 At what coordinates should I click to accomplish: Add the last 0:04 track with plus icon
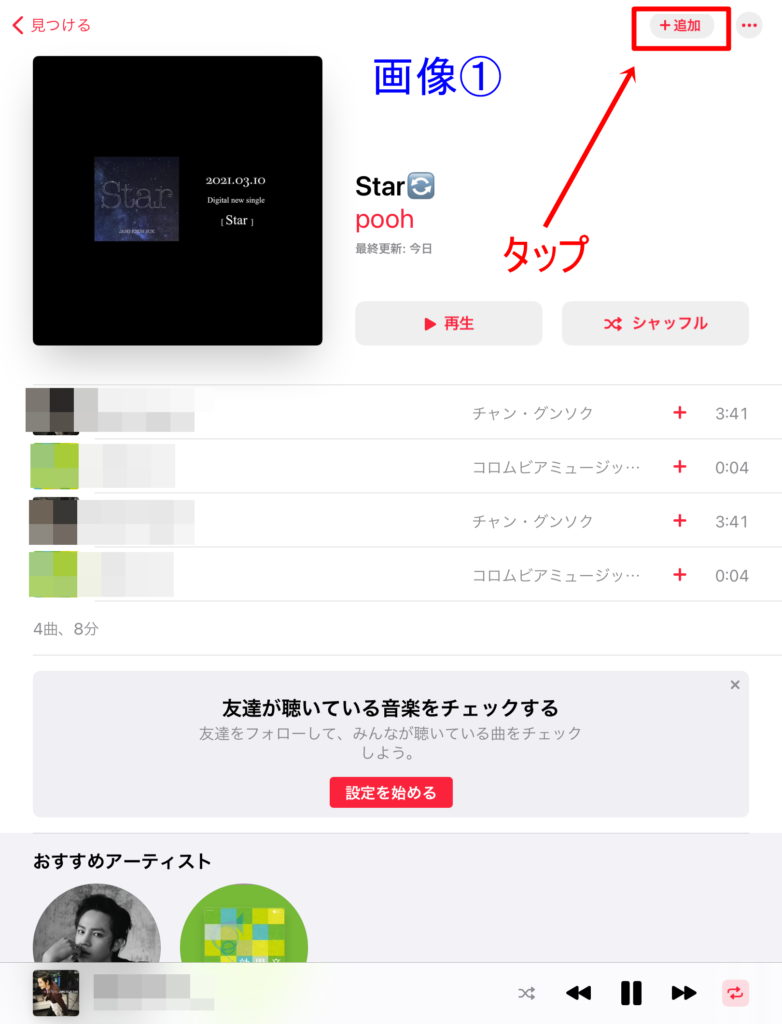679,575
